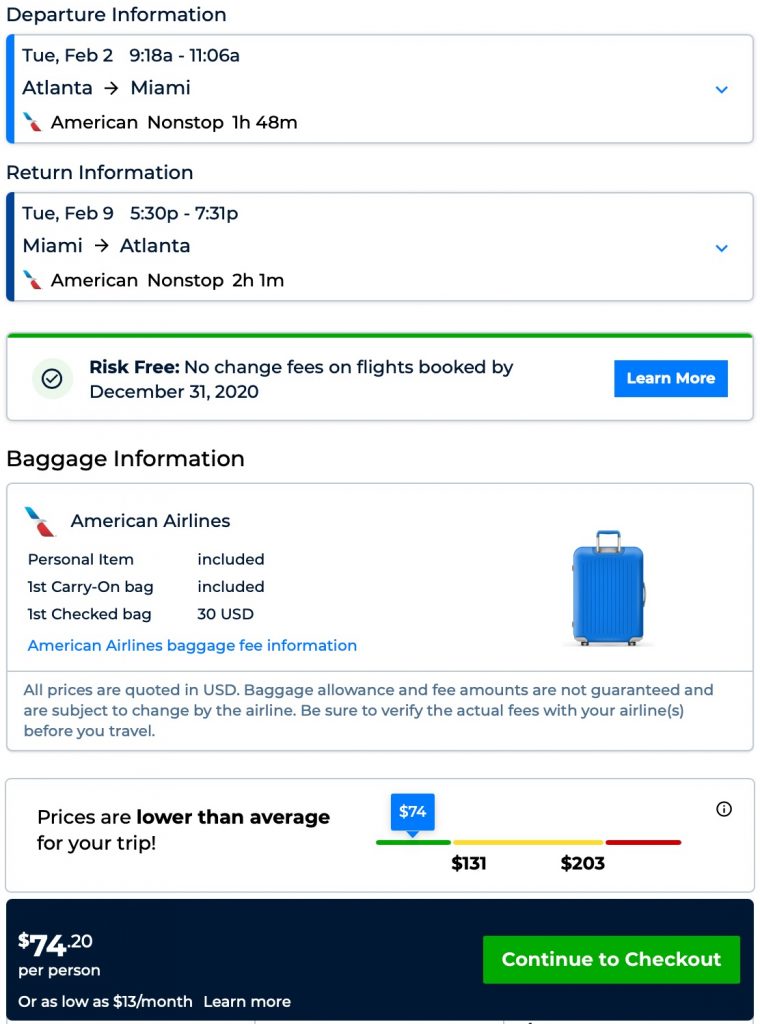Click the American logo on departure flight
760x1024 pixels.
click(x=33, y=122)
